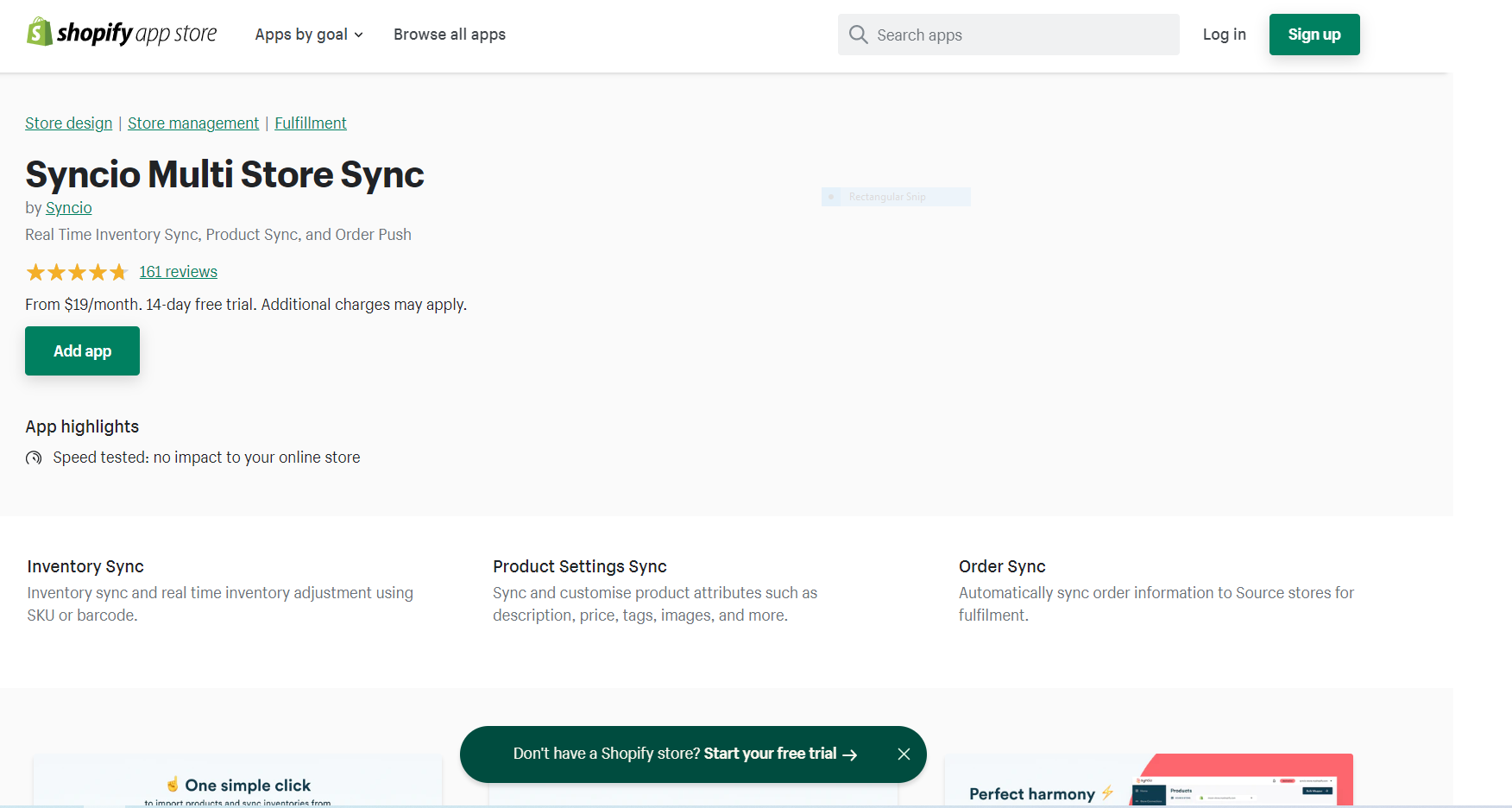This screenshot has height=808, width=1512.
Task: Click the arrow in the free trial banner
Action: tap(851, 754)
